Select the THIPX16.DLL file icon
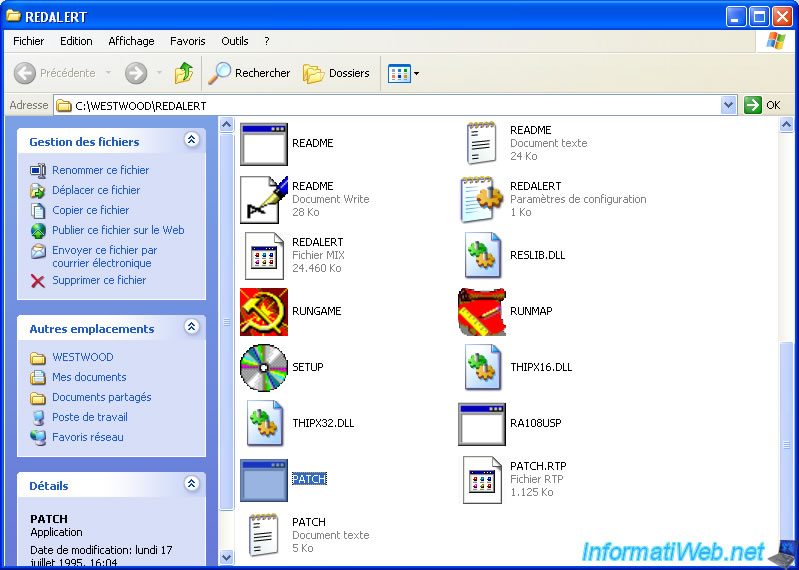Screen dimensions: 799x570 point(483,367)
